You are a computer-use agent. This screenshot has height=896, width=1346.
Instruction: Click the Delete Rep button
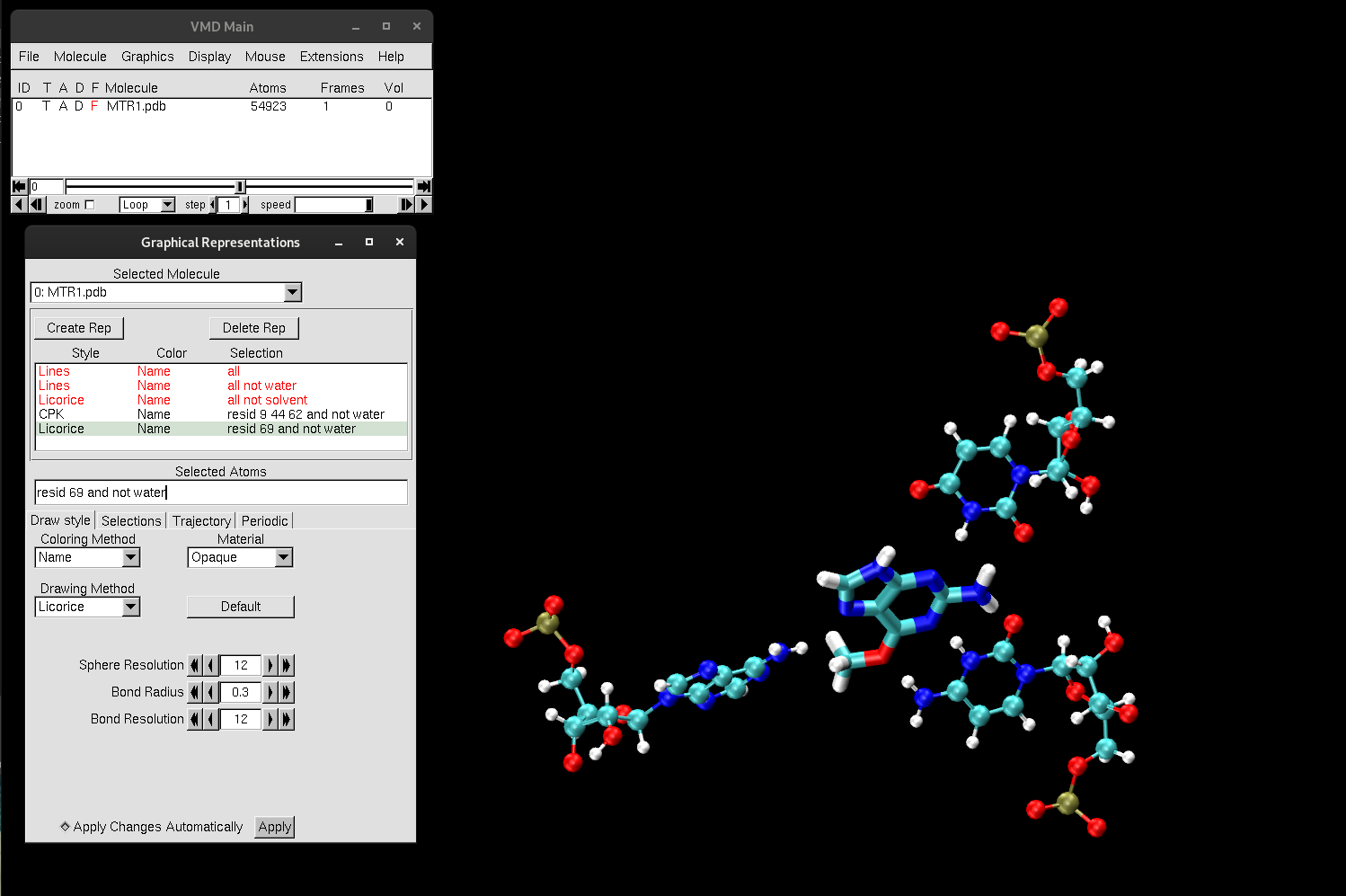pyautogui.click(x=253, y=328)
